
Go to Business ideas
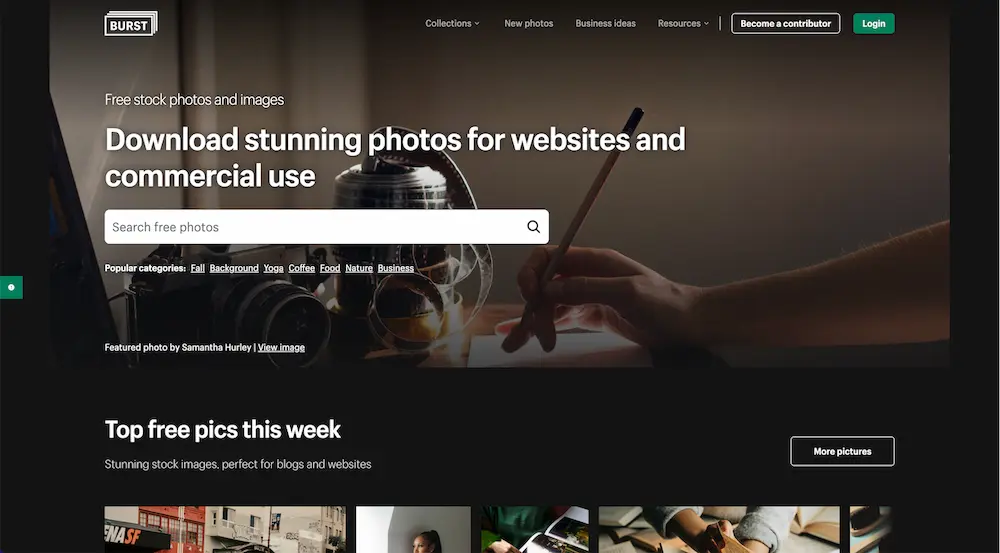[x=605, y=24]
